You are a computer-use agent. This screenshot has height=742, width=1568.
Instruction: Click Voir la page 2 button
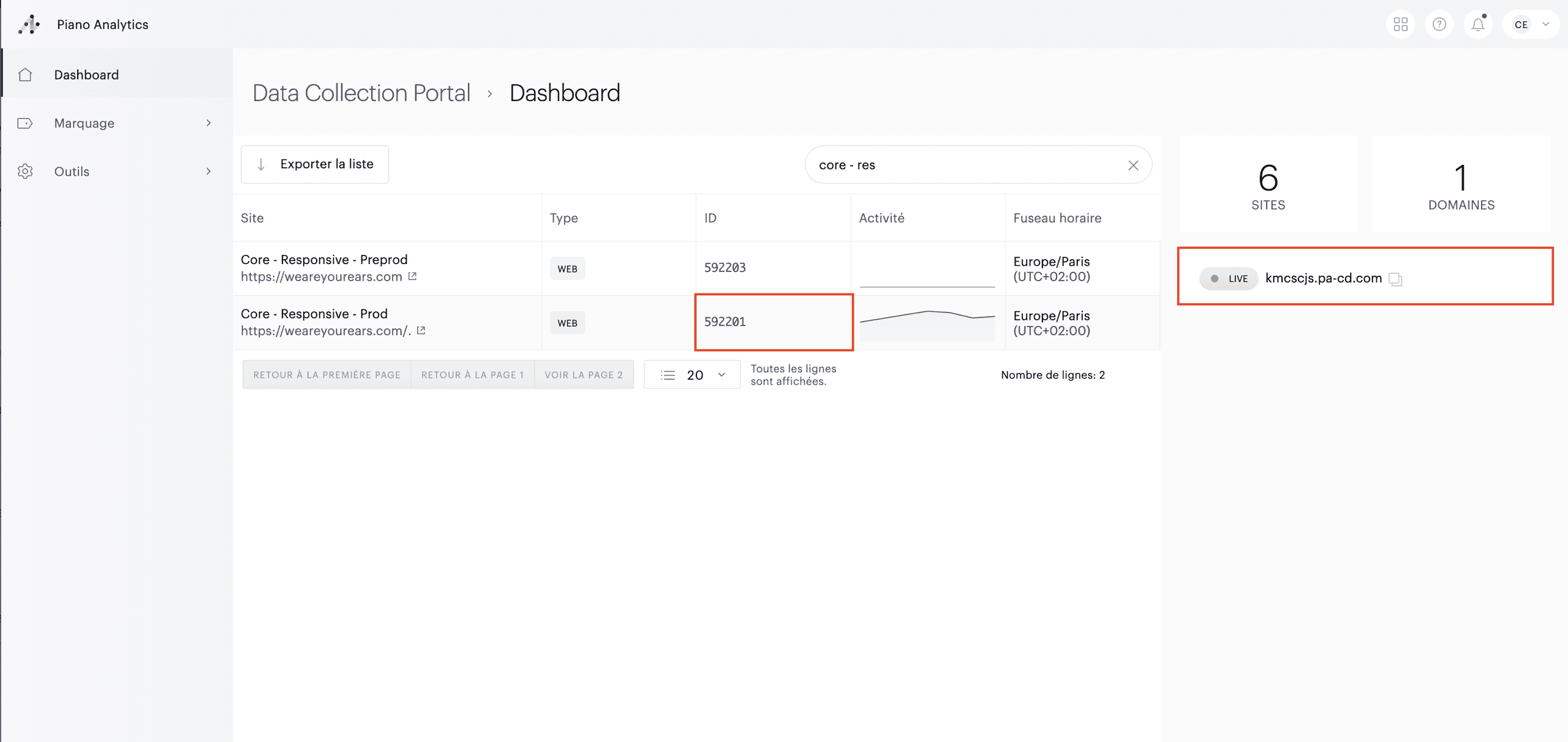coord(584,375)
